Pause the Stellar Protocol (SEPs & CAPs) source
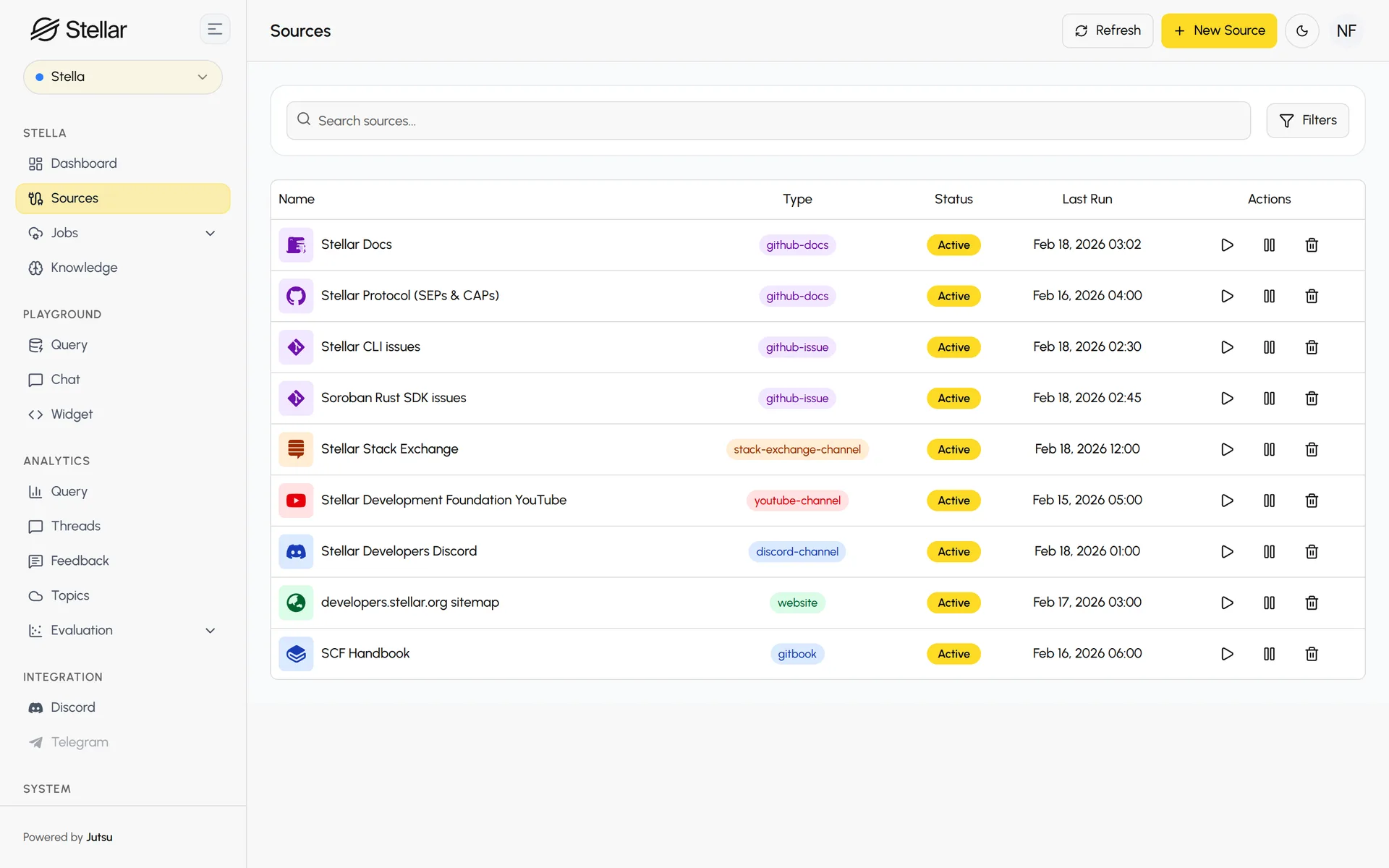Viewport: 1389px width, 868px height. [x=1269, y=296]
